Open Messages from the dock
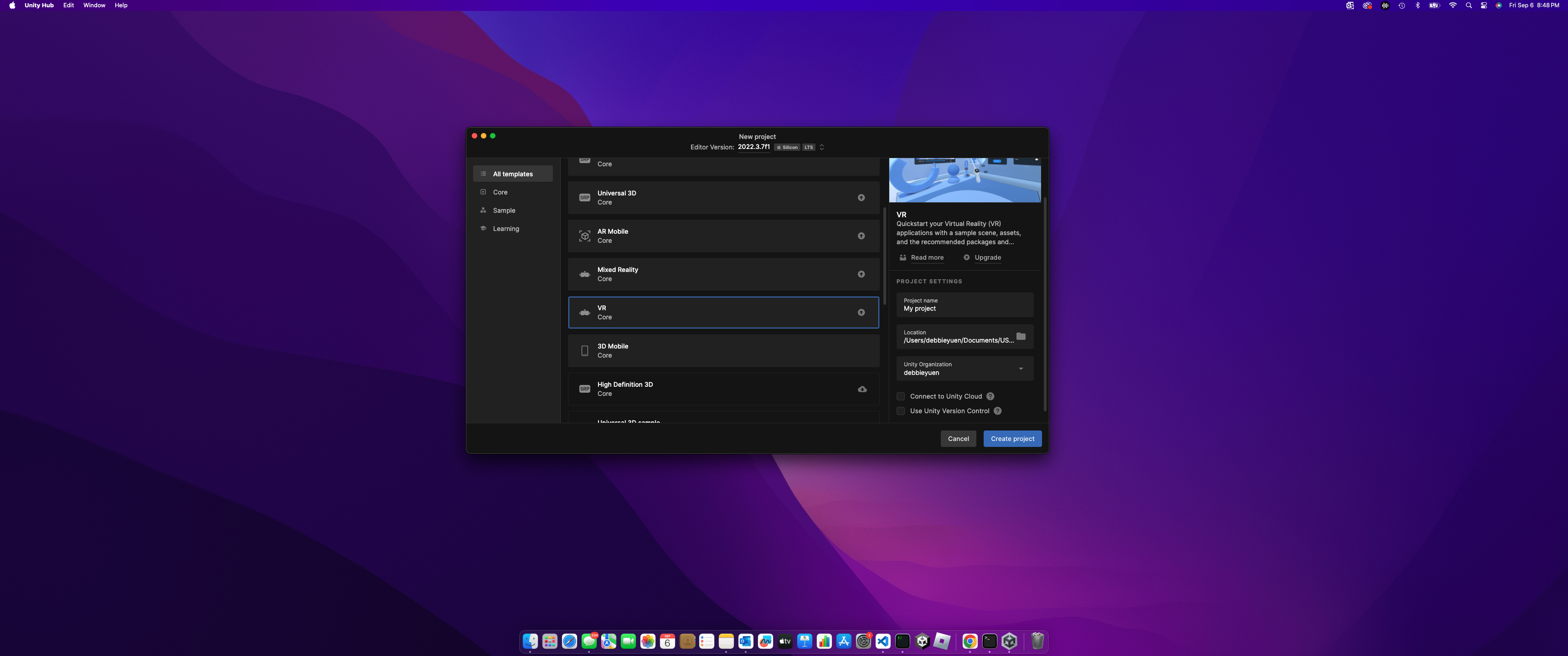This screenshot has width=1568, height=656. (588, 641)
